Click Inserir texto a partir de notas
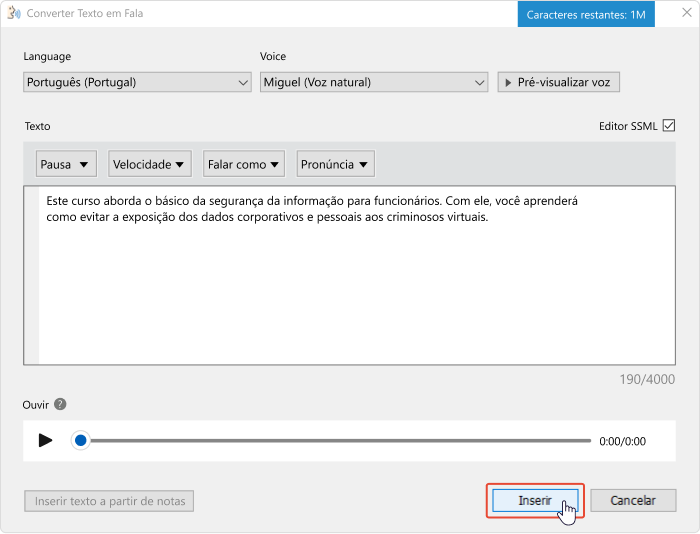The height and width of the screenshot is (534, 700). pos(109,501)
